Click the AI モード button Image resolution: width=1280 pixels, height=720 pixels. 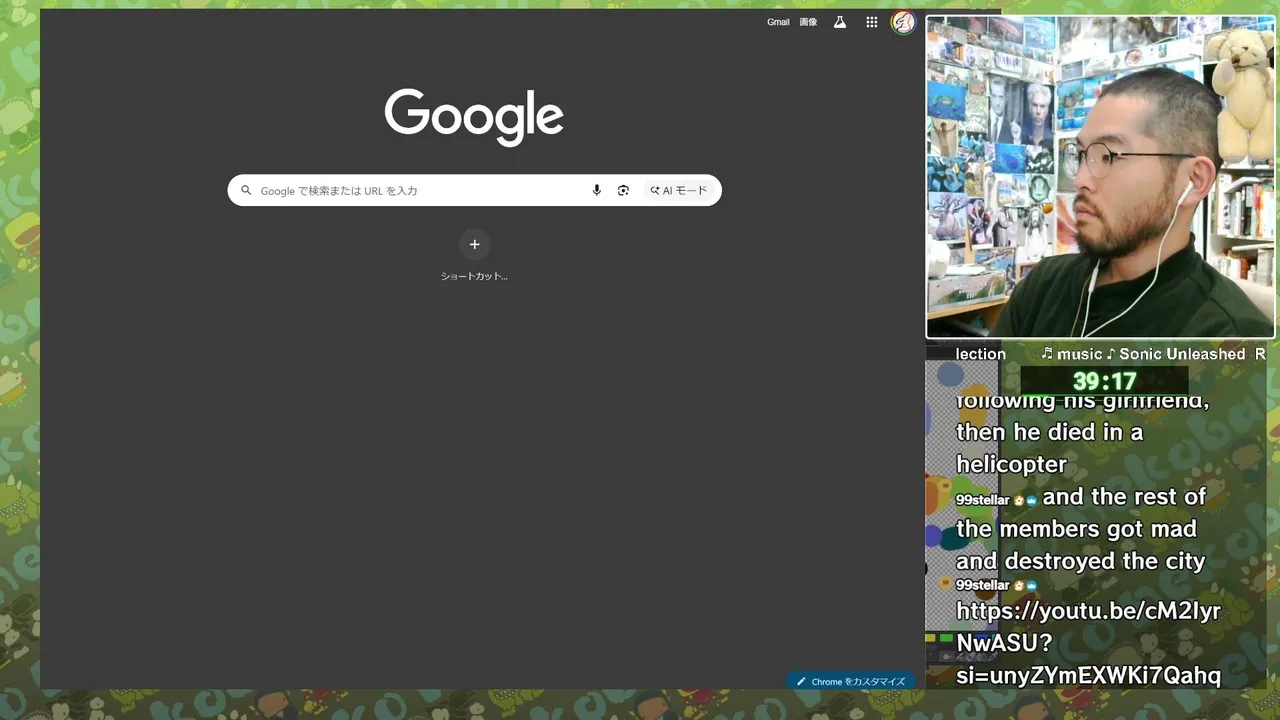coord(679,190)
